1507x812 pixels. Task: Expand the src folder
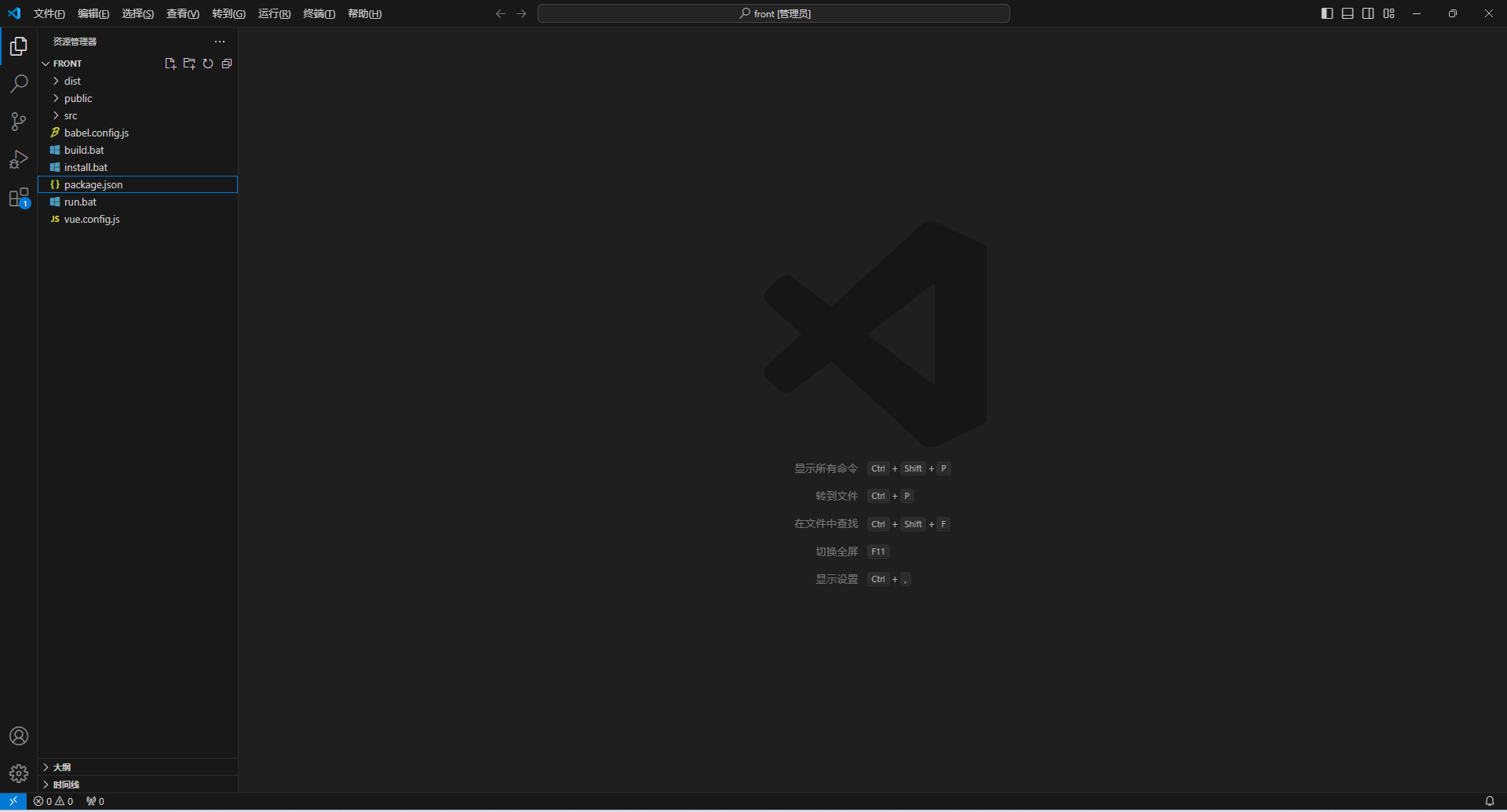[x=137, y=115]
